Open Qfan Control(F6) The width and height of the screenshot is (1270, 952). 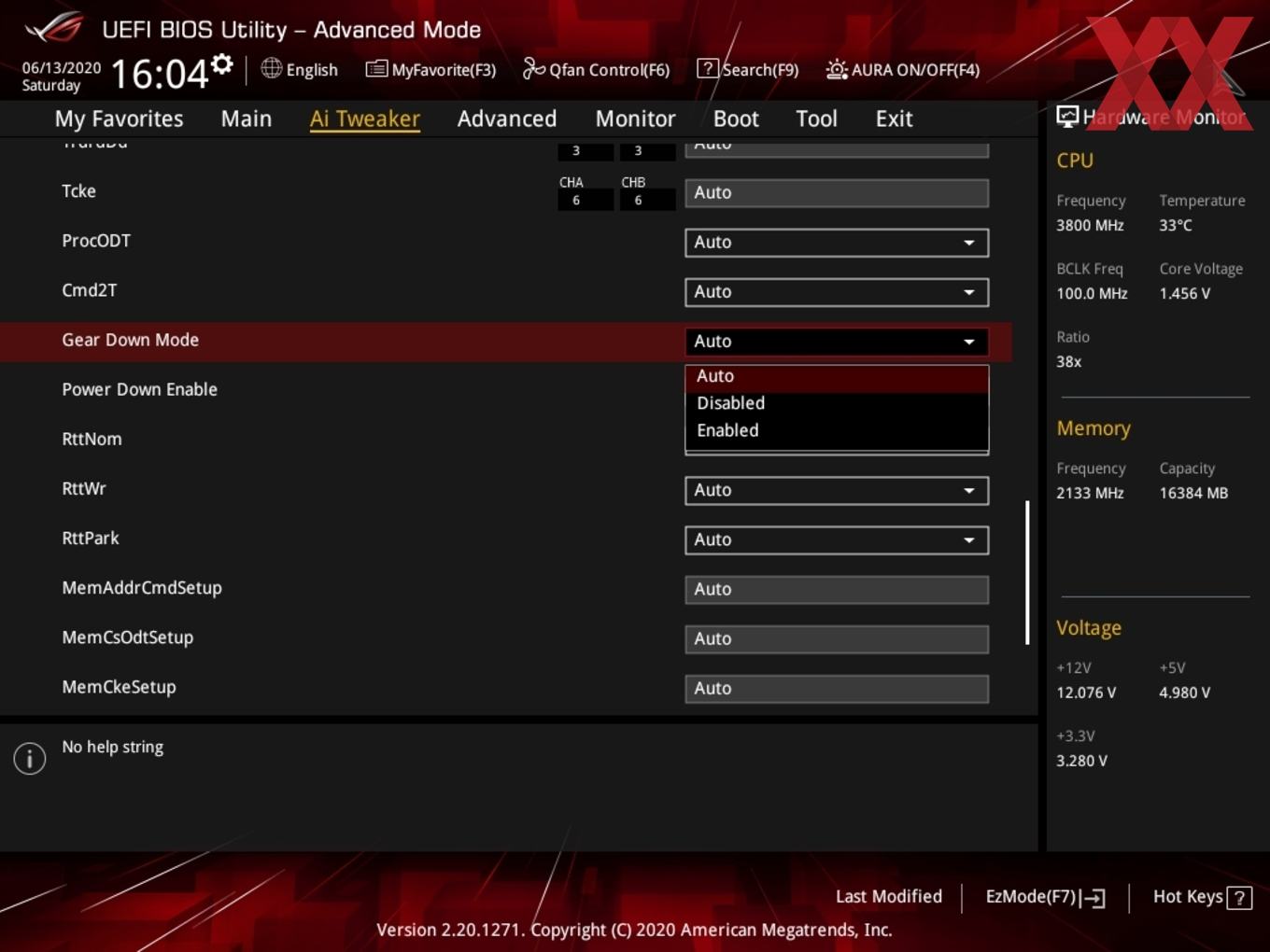(x=596, y=69)
